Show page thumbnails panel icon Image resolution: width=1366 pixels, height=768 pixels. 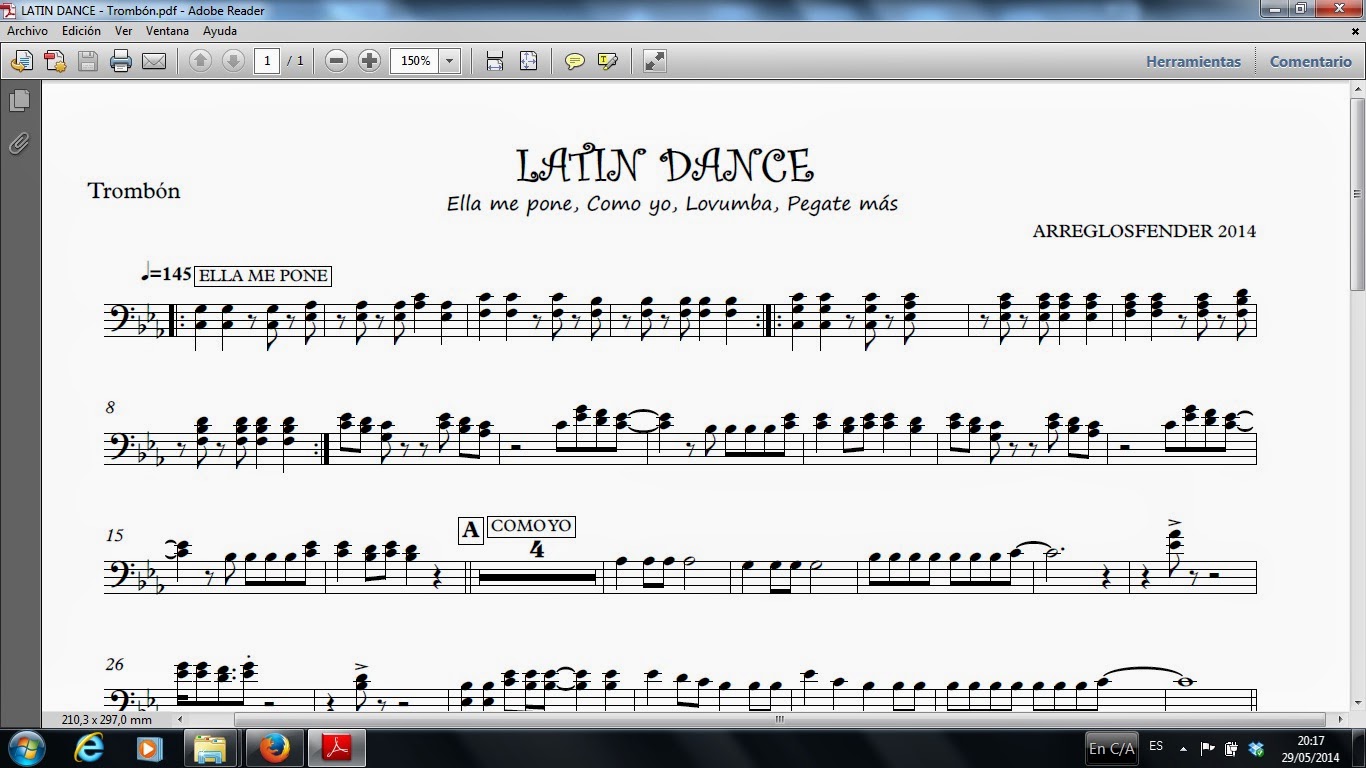point(19,101)
